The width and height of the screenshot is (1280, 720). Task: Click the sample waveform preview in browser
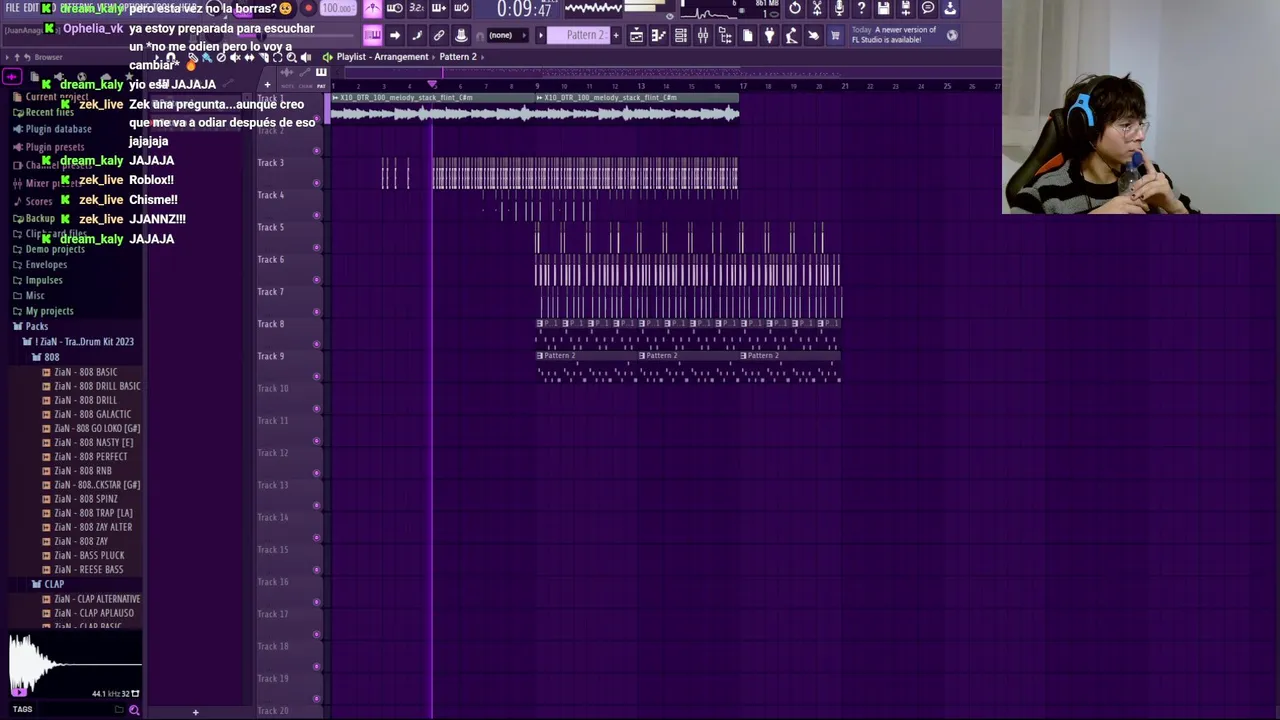(x=75, y=663)
